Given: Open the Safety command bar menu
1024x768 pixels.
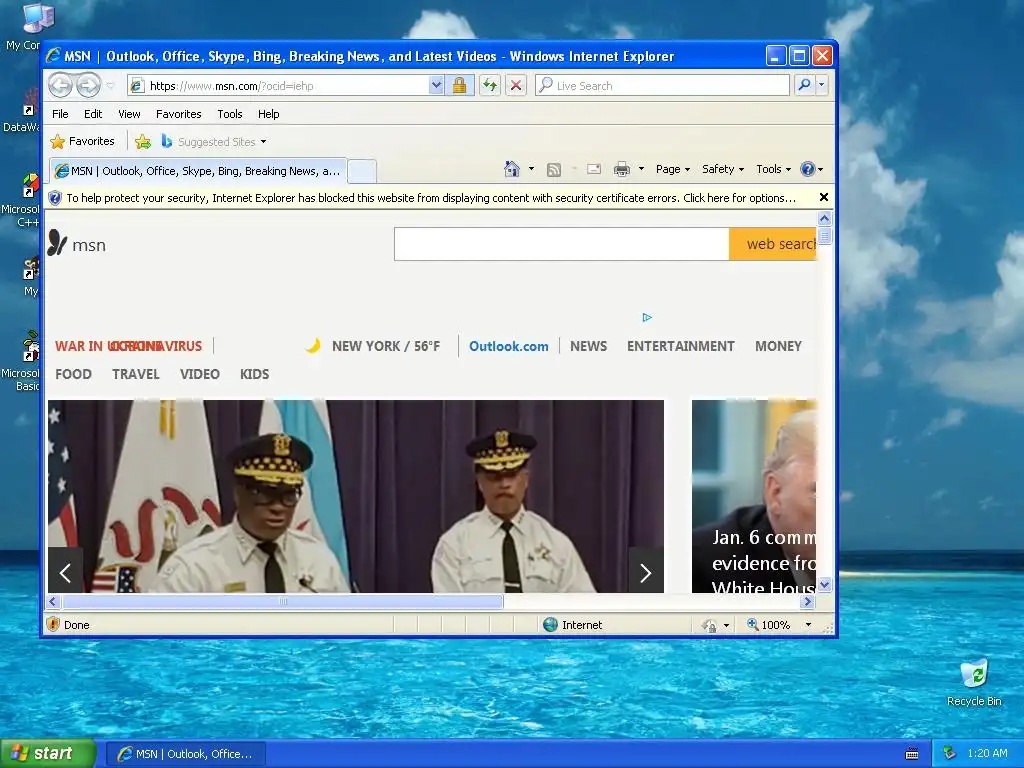Looking at the screenshot, I should click(x=723, y=169).
